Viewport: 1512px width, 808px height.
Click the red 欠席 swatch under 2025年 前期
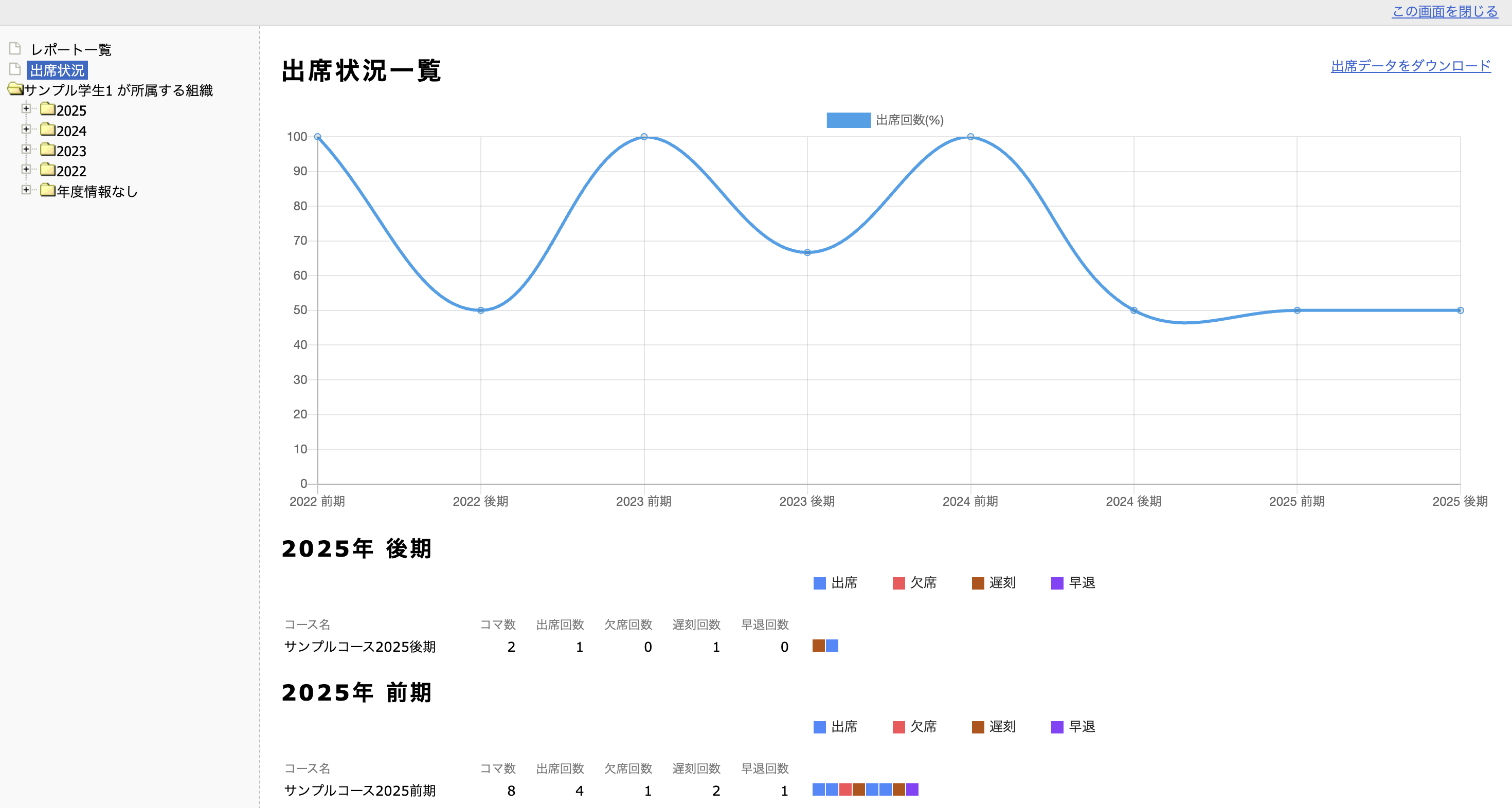(x=898, y=727)
